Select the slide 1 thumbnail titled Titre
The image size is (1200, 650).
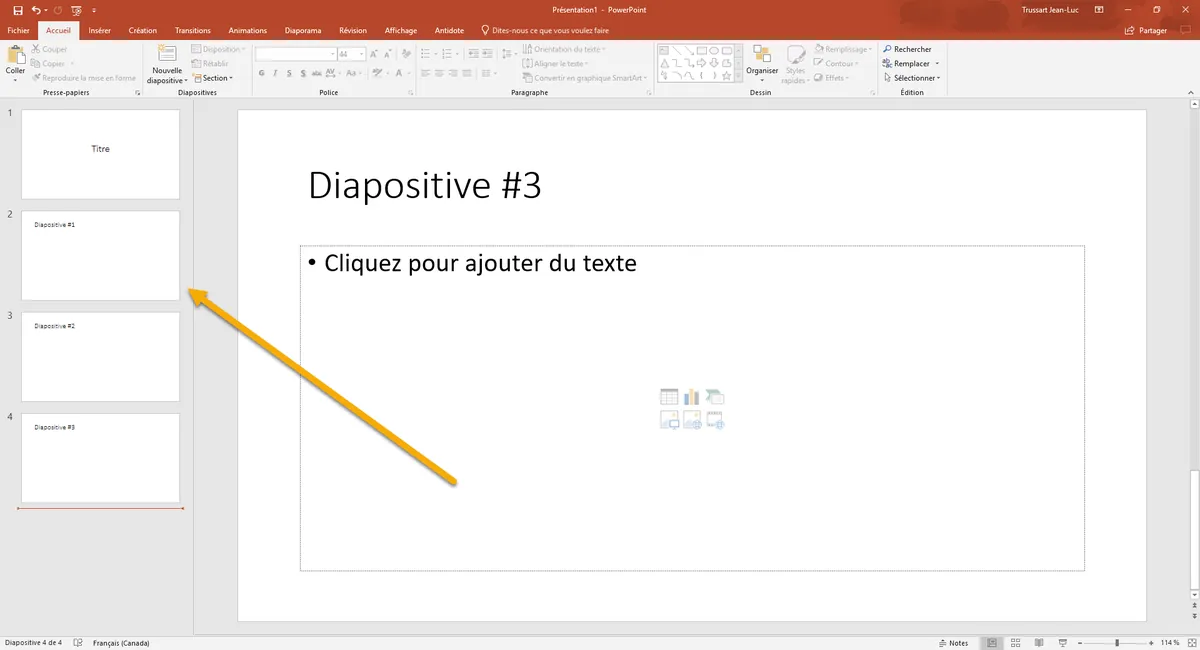100,154
